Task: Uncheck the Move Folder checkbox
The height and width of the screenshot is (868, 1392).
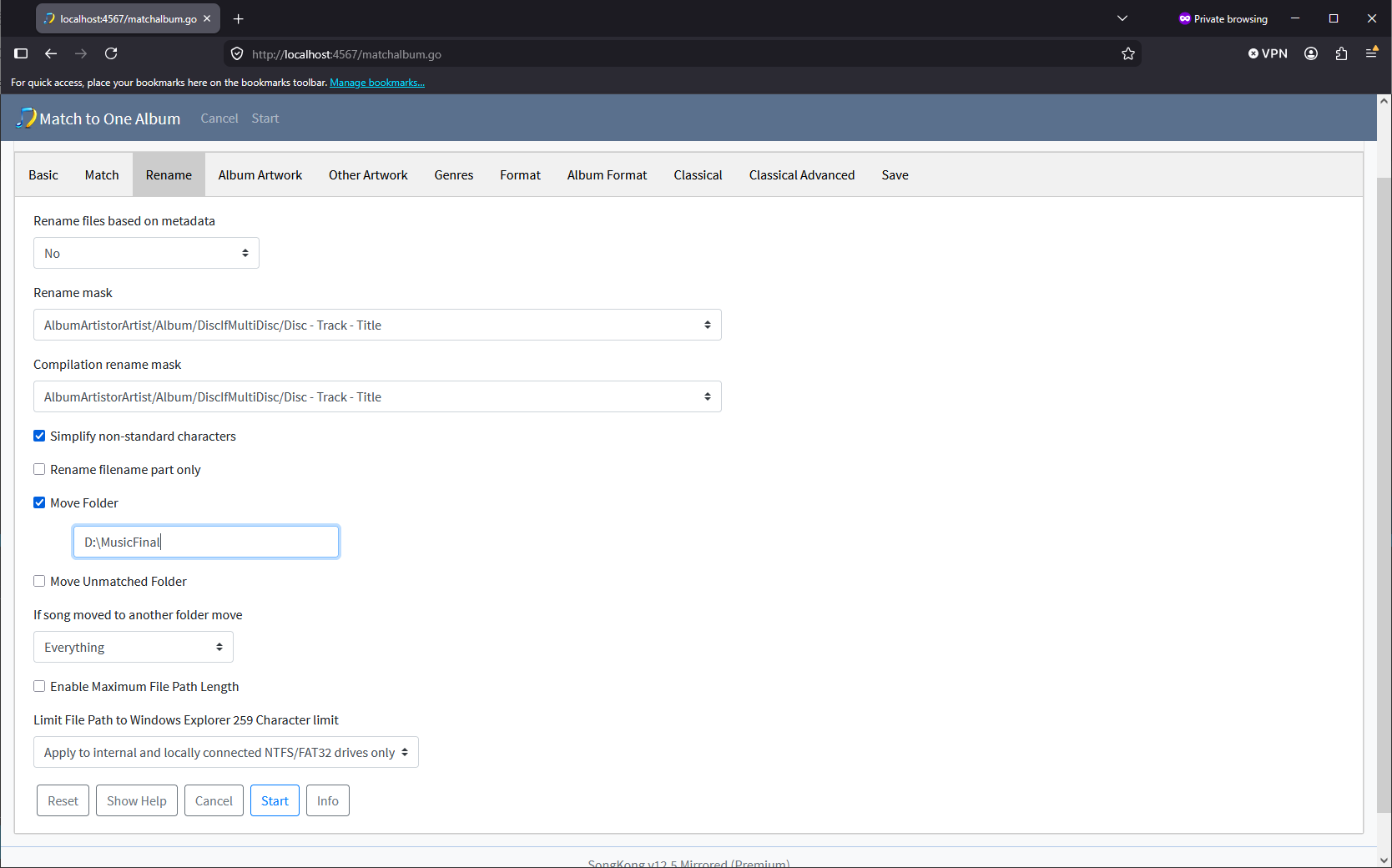Action: pyautogui.click(x=39, y=502)
